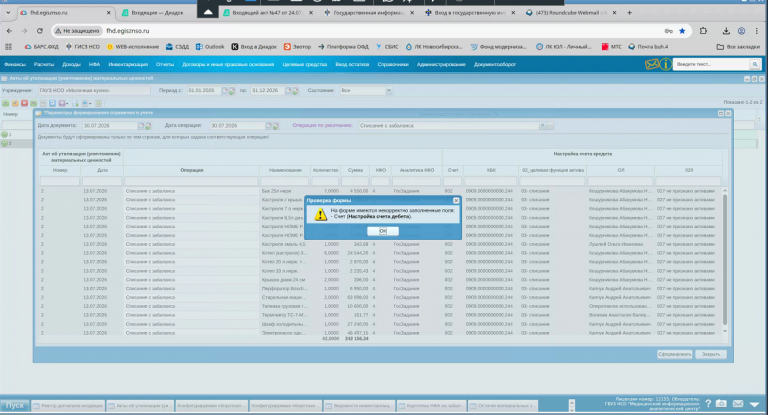The width and height of the screenshot is (768, 415).
Task: Open the Операция по умолчанию selection ellipsis
Action: pos(550,126)
